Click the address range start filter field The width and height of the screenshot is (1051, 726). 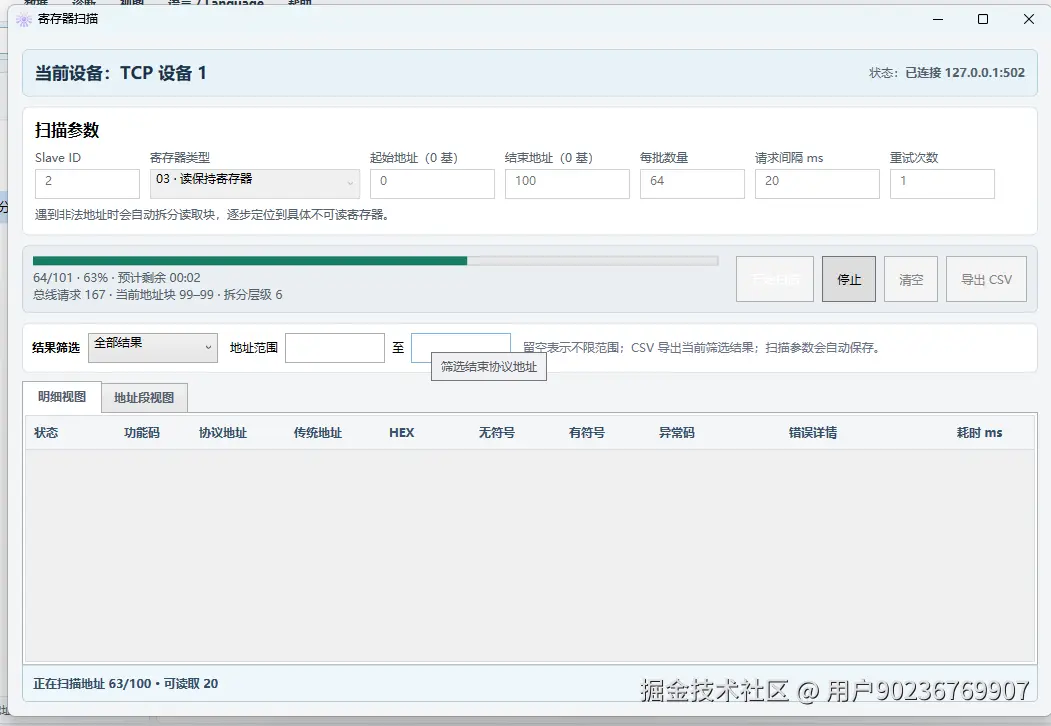[334, 347]
